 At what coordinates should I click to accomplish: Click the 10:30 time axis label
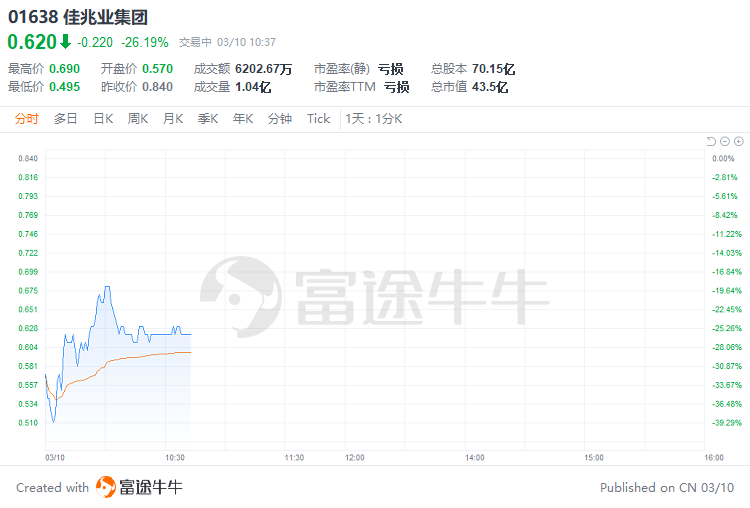pos(175,458)
